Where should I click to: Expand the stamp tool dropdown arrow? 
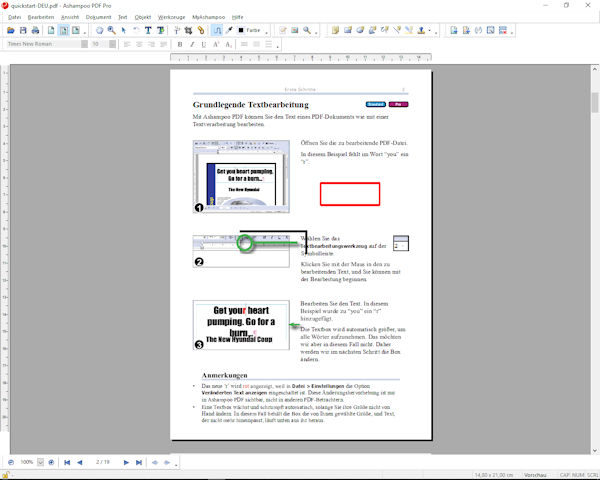[430, 30]
